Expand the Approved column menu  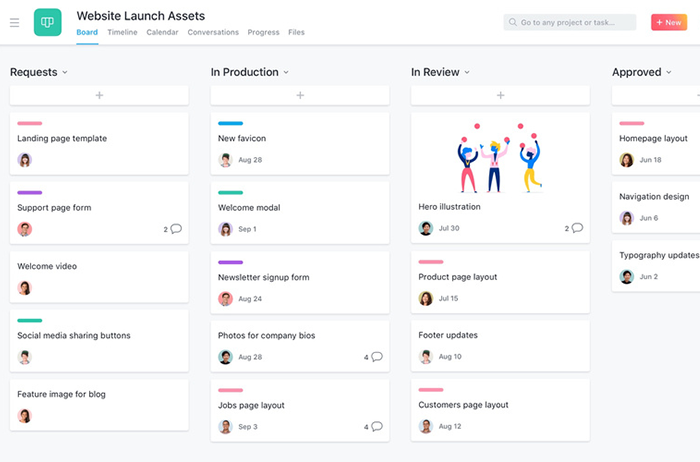click(669, 72)
